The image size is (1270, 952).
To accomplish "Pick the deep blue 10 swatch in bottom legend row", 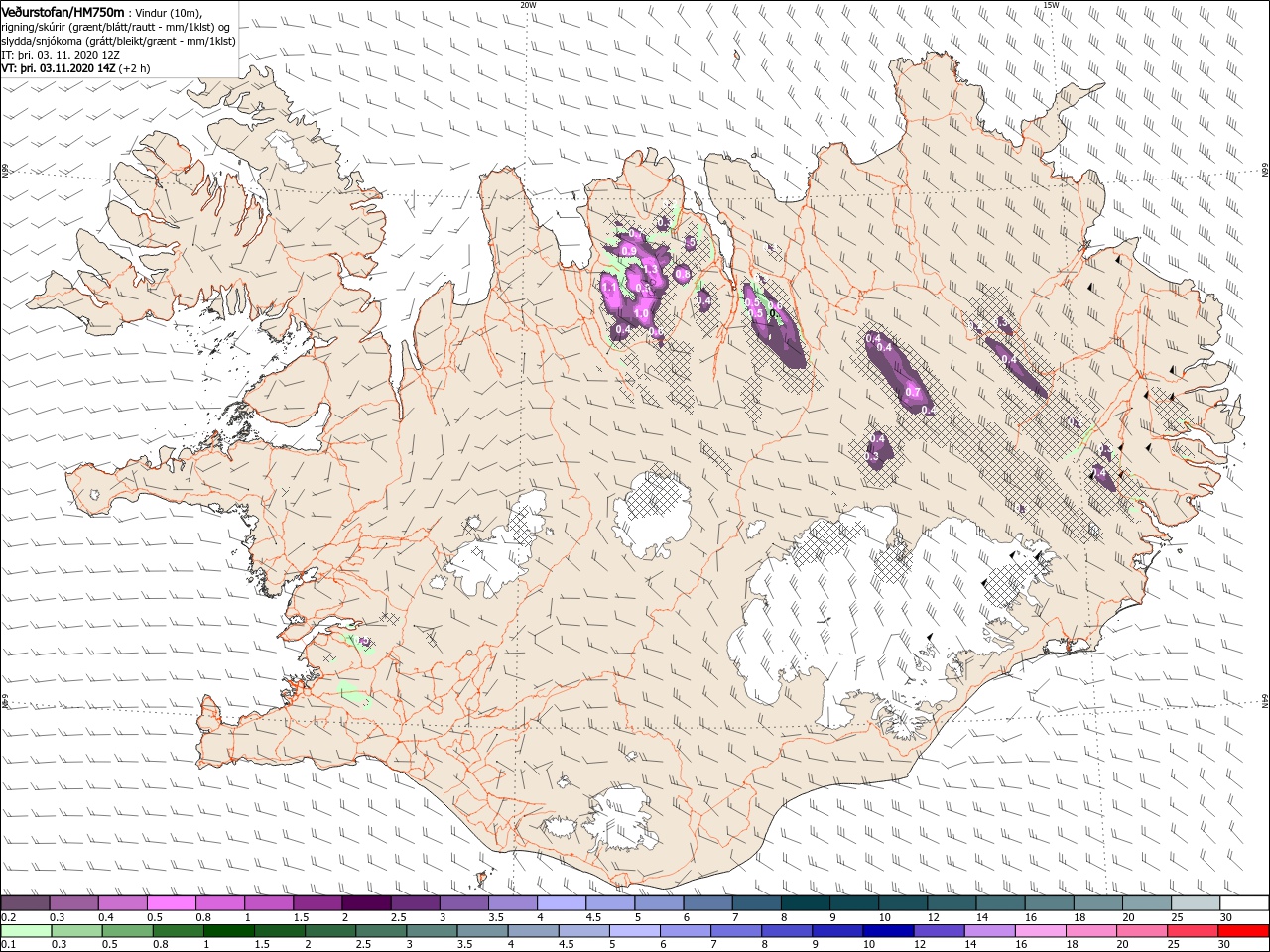I will coord(889,930).
